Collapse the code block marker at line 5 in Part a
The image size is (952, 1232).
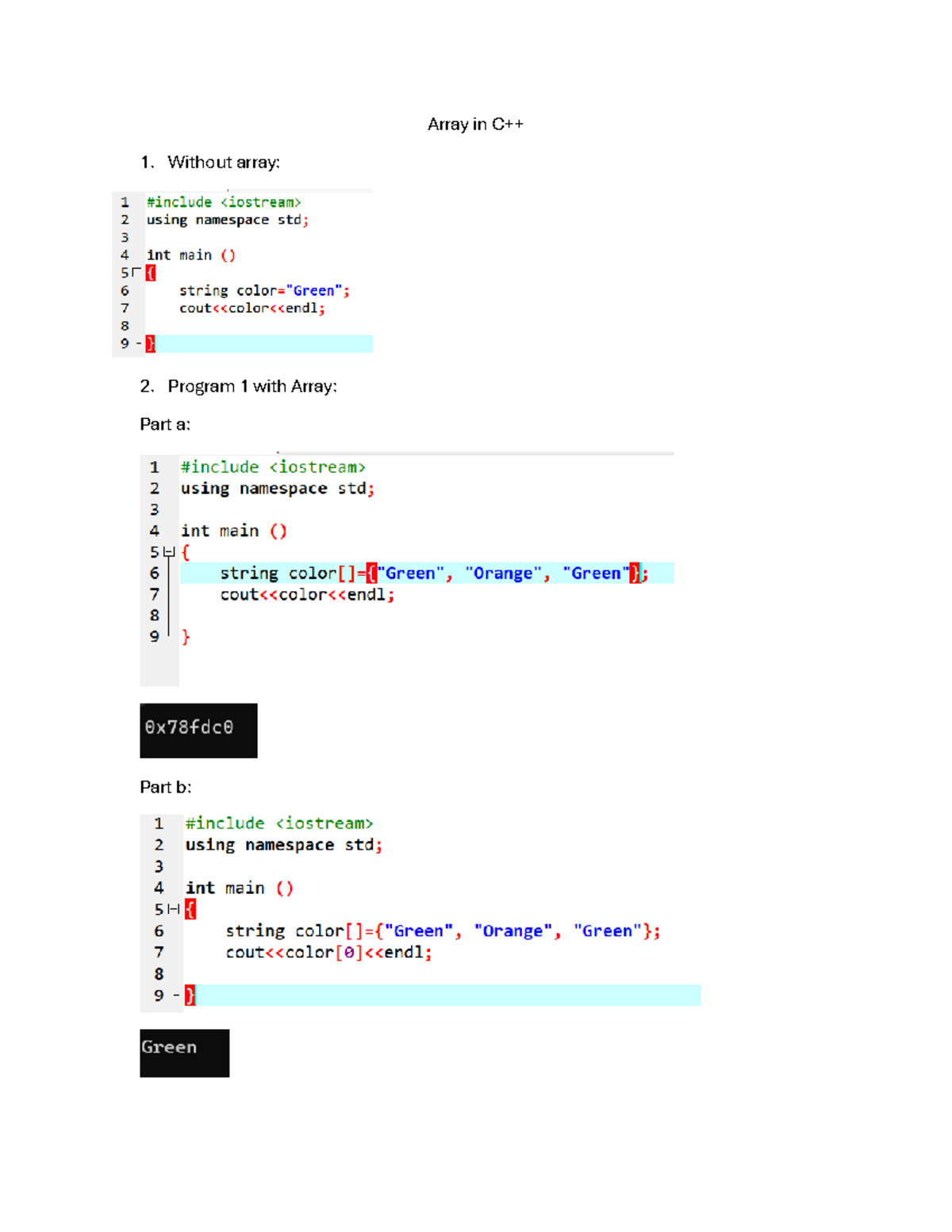(168, 551)
